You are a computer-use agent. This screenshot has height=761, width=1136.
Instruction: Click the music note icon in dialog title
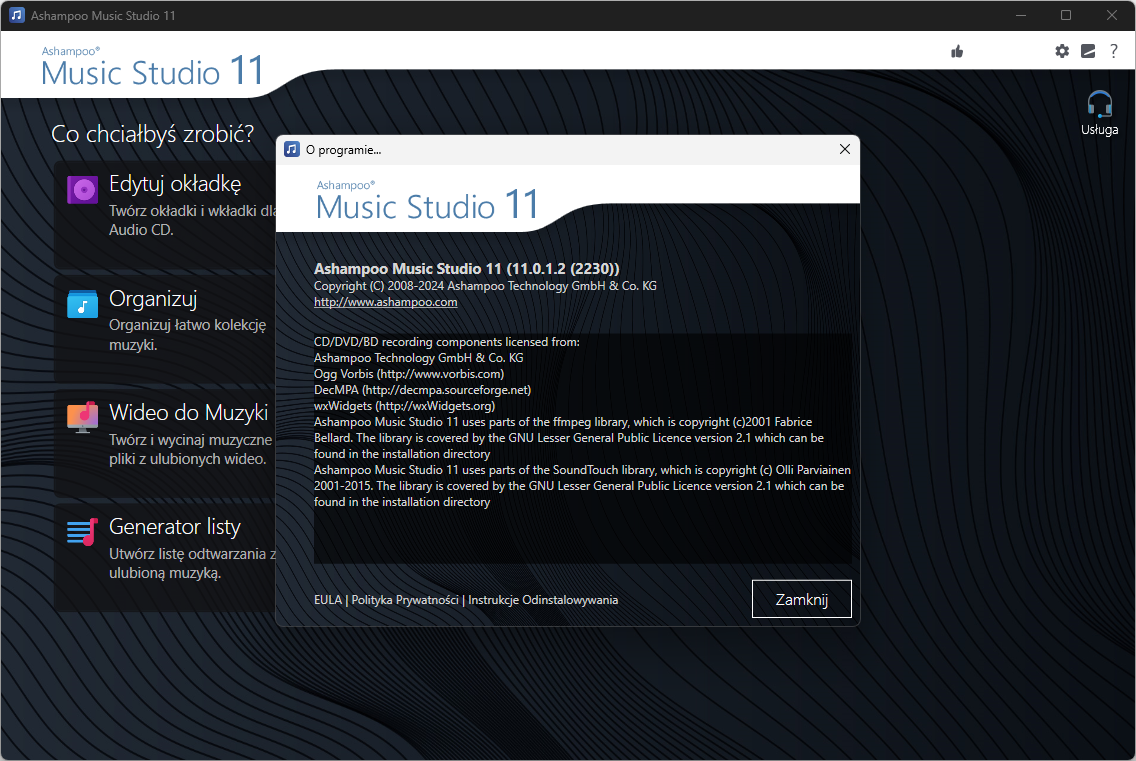pyautogui.click(x=292, y=149)
